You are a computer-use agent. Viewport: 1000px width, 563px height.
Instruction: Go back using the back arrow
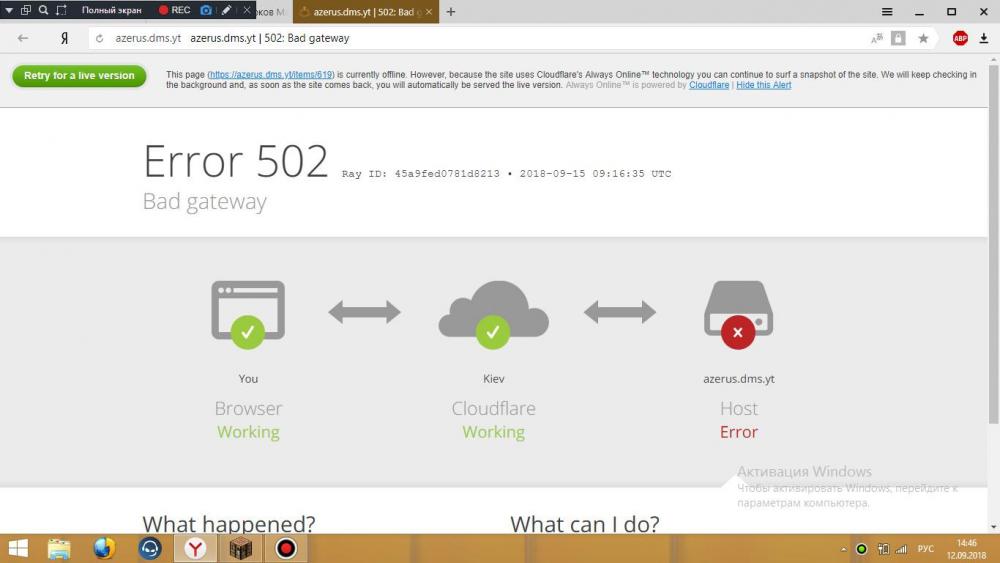click(x=23, y=38)
